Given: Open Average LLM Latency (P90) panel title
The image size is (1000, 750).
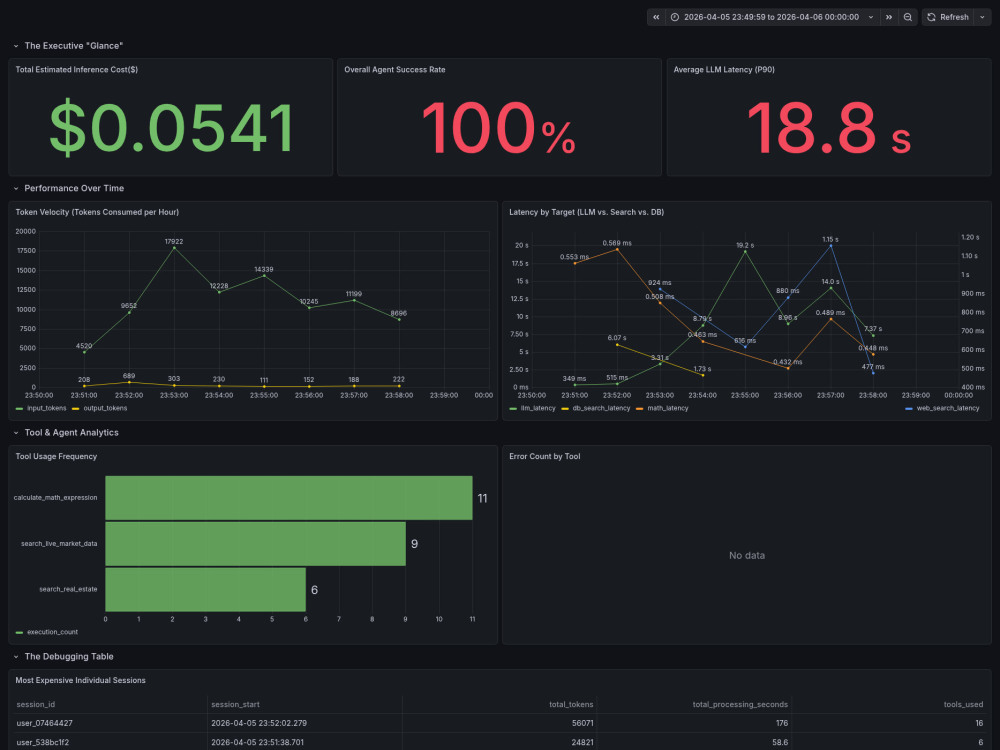Looking at the screenshot, I should (724, 70).
